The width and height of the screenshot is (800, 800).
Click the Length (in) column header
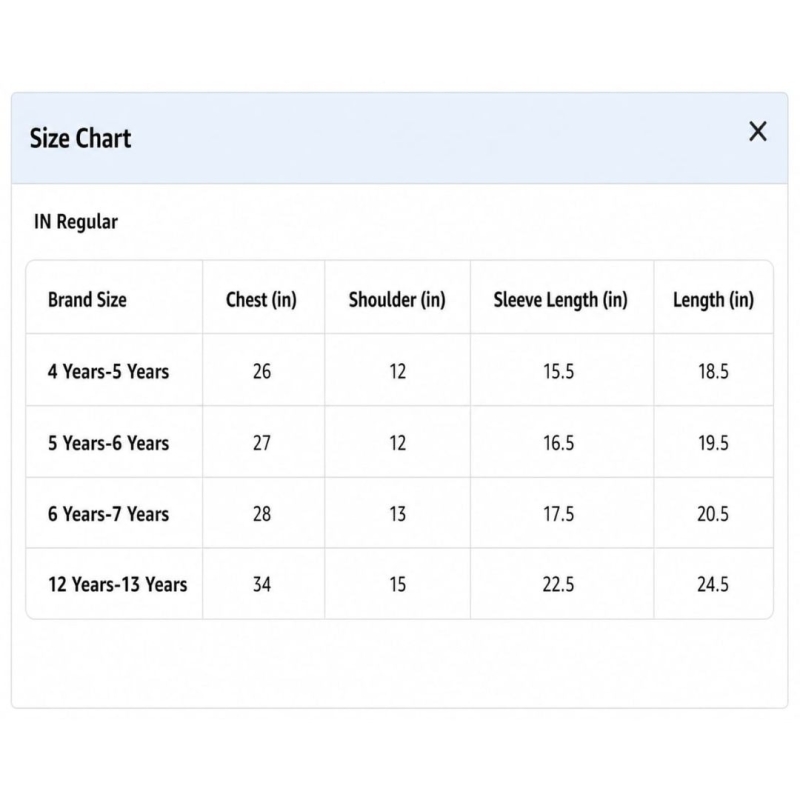tap(713, 299)
